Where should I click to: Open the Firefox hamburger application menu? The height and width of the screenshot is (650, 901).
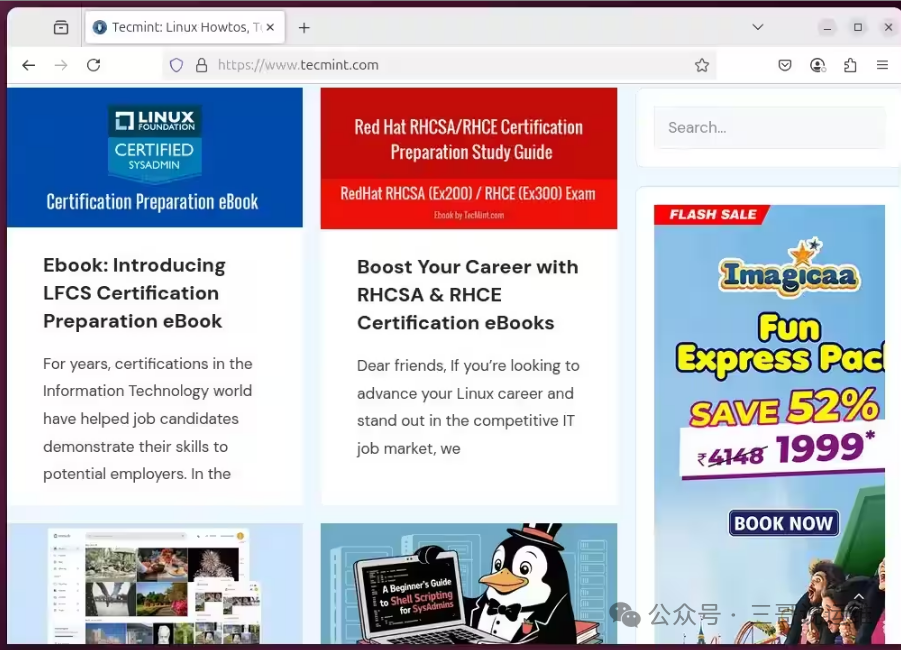pyautogui.click(x=882, y=65)
